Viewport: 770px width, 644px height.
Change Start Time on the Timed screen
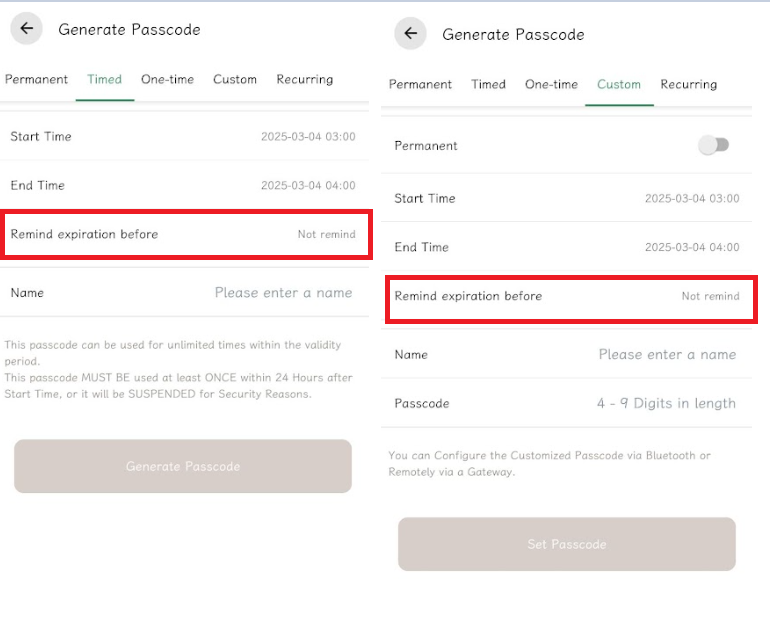click(x=184, y=137)
